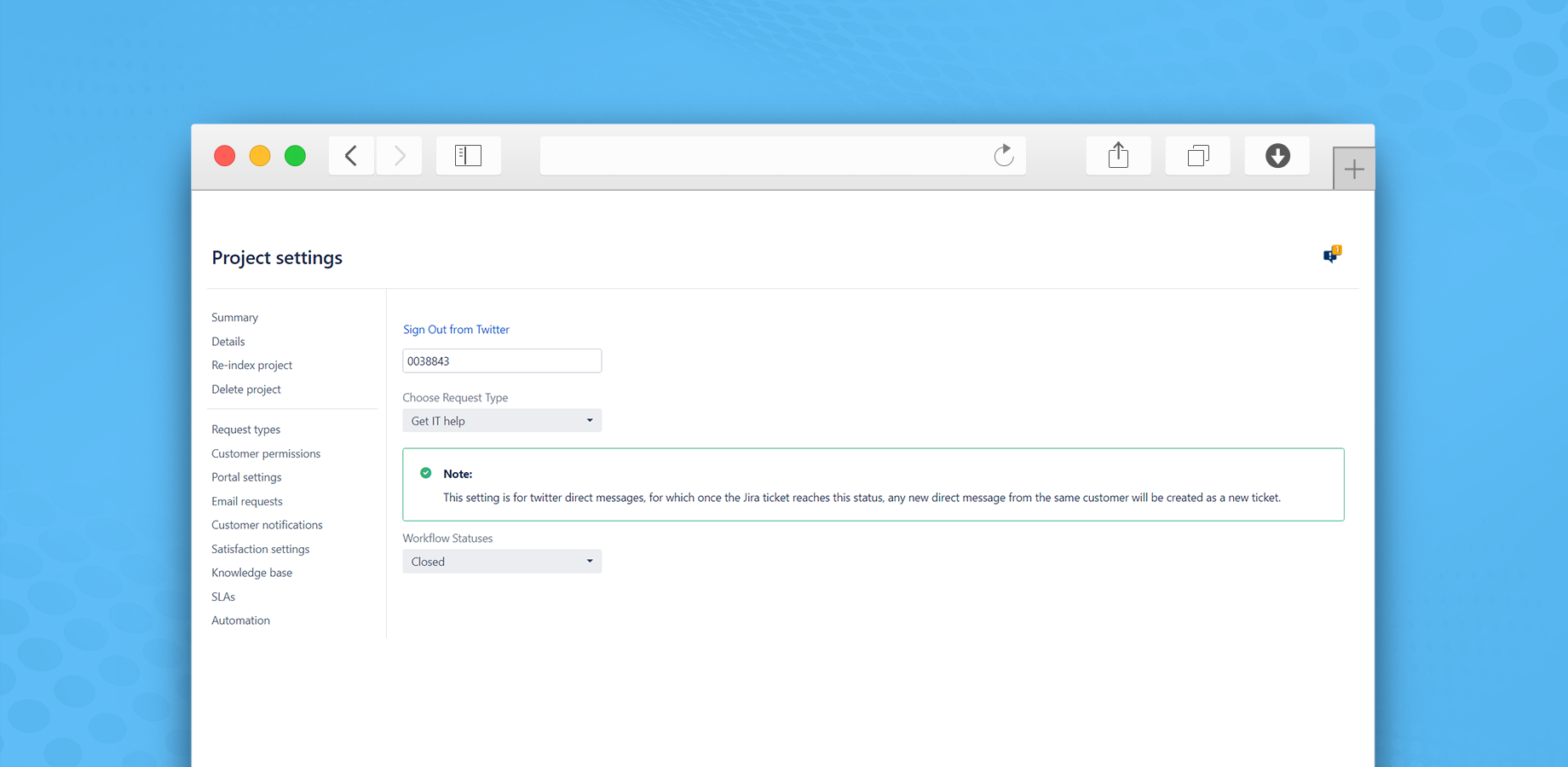Screen dimensions: 1568x767
Task: Click the browser forward arrow
Action: (x=400, y=156)
